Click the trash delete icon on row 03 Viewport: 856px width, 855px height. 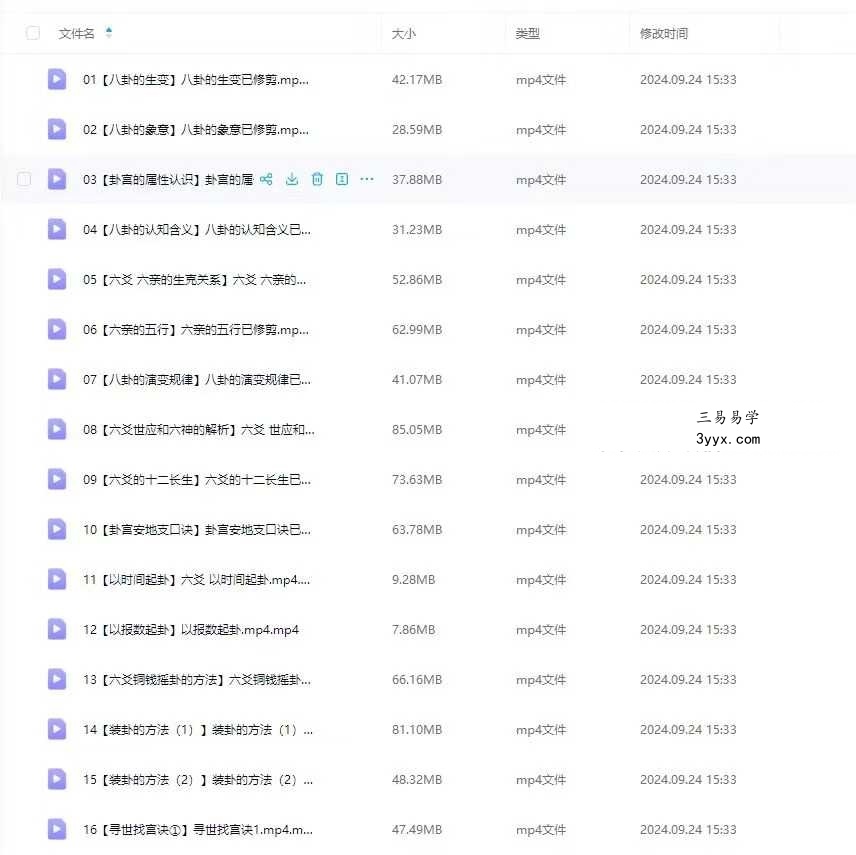click(317, 179)
